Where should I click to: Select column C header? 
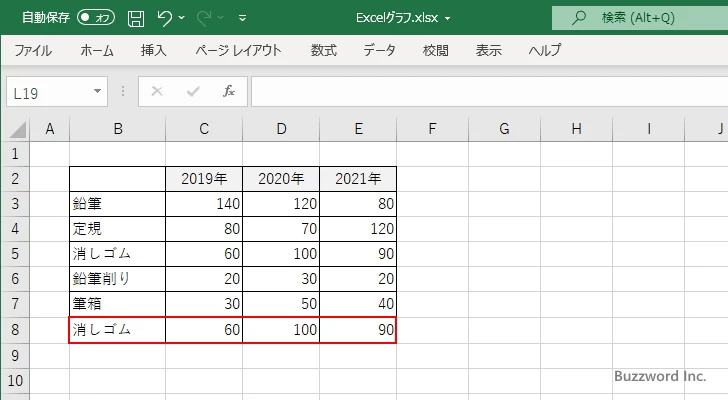click(x=204, y=129)
